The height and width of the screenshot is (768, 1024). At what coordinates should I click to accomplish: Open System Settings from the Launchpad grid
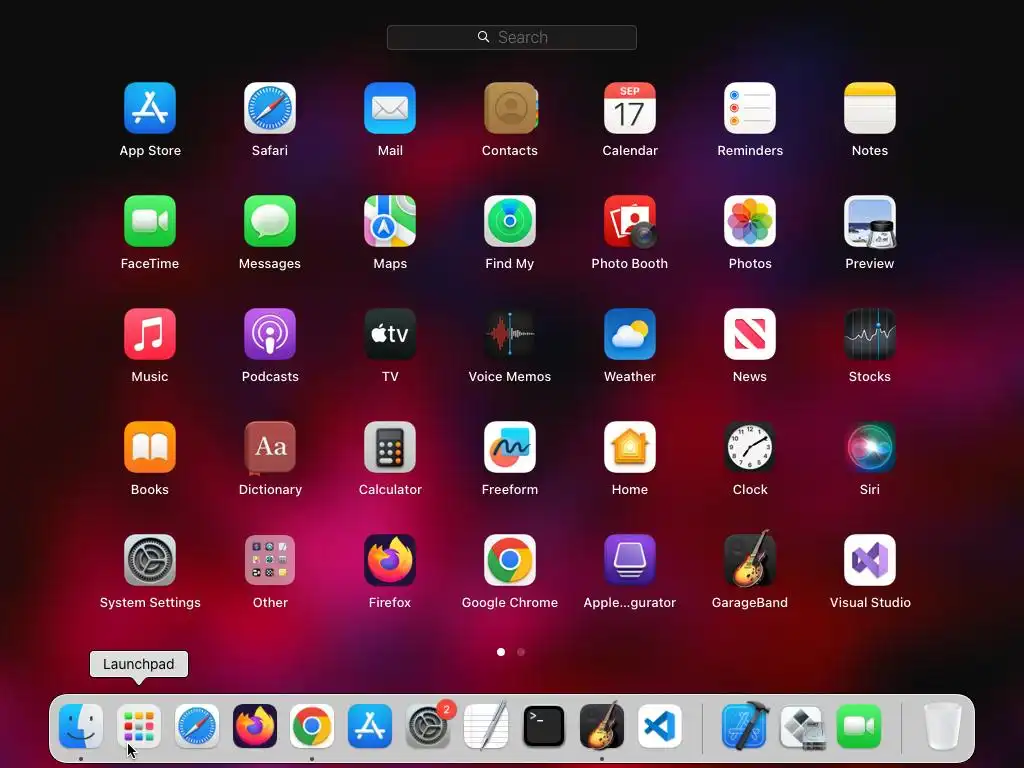tap(150, 560)
